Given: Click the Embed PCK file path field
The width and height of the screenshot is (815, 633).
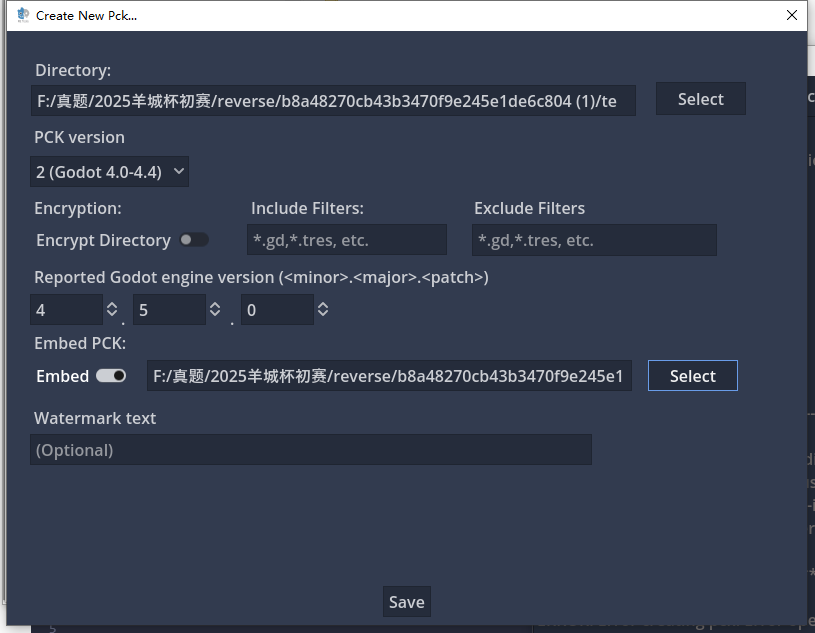Looking at the screenshot, I should click(388, 376).
